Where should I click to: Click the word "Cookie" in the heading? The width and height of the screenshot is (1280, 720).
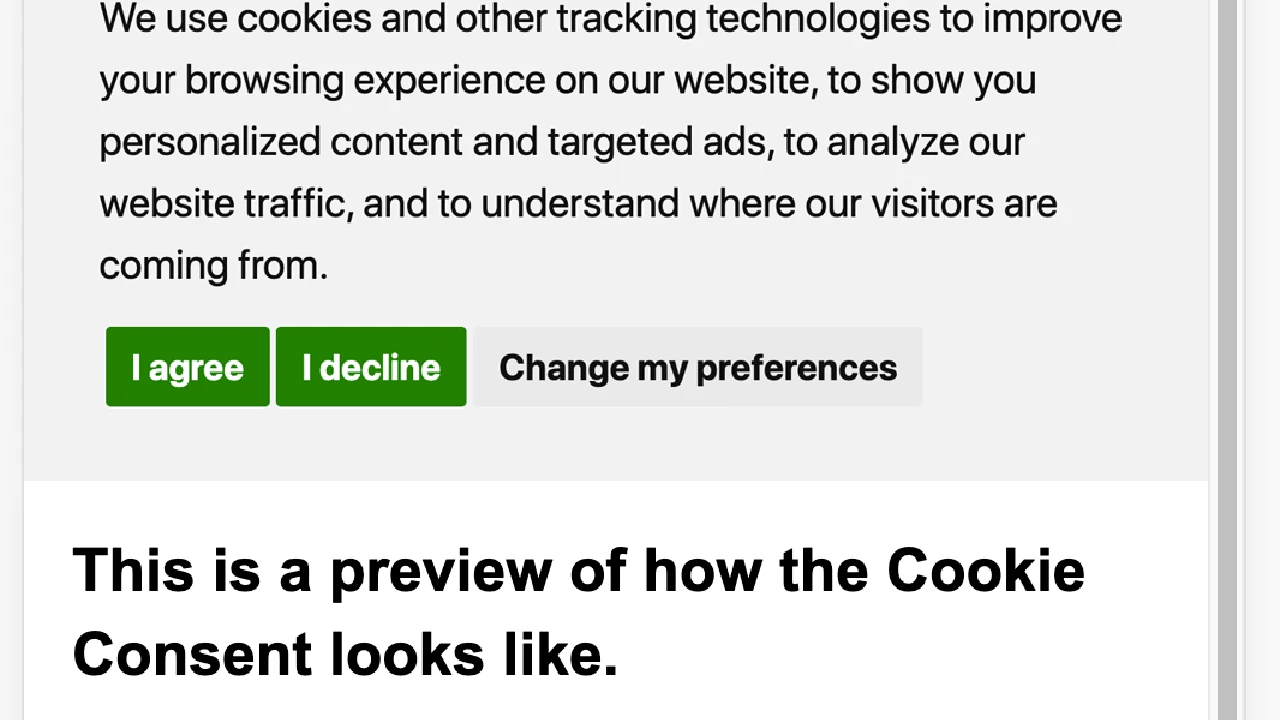tap(985, 571)
